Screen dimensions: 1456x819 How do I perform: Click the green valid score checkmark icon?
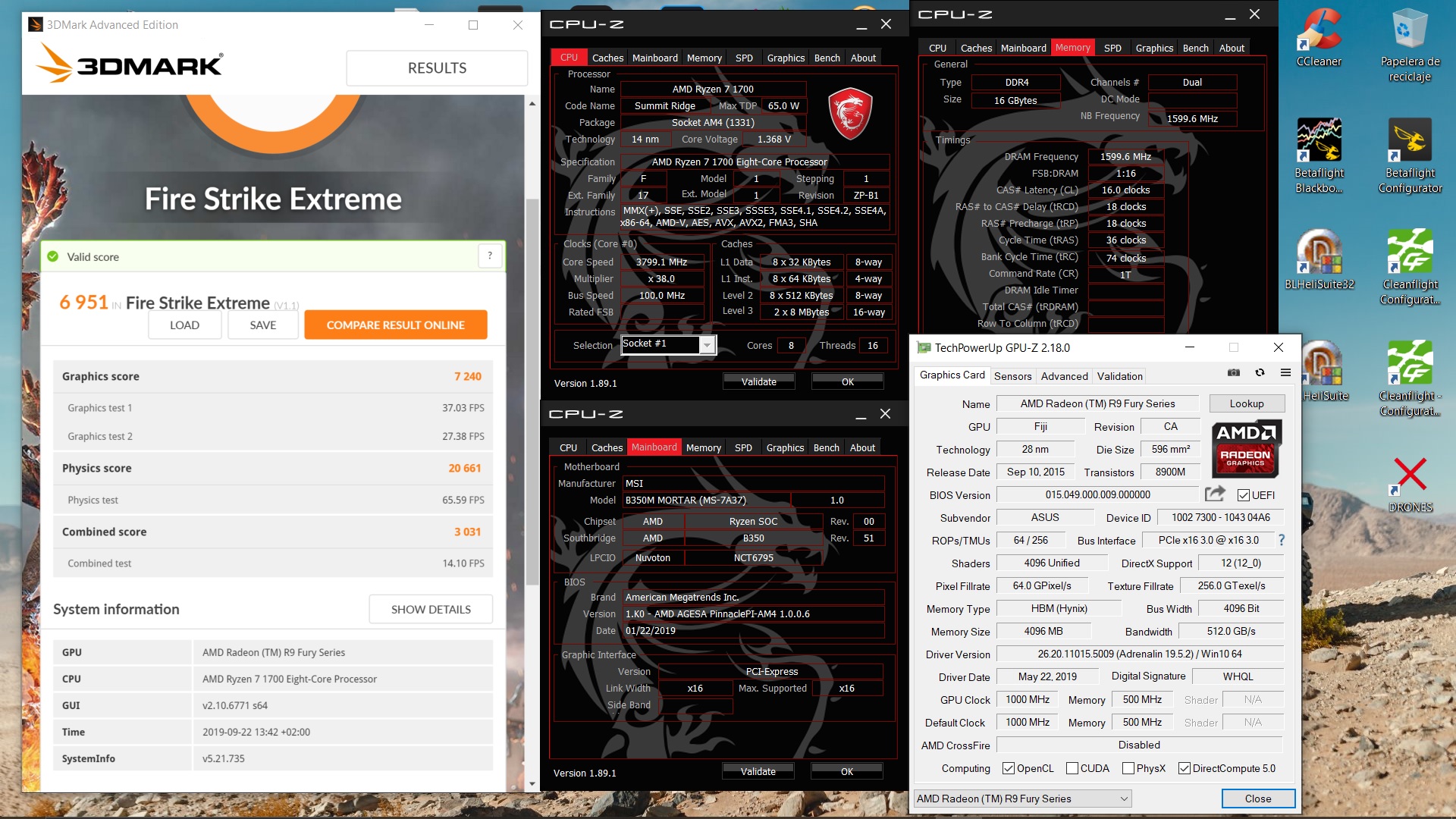coord(53,256)
